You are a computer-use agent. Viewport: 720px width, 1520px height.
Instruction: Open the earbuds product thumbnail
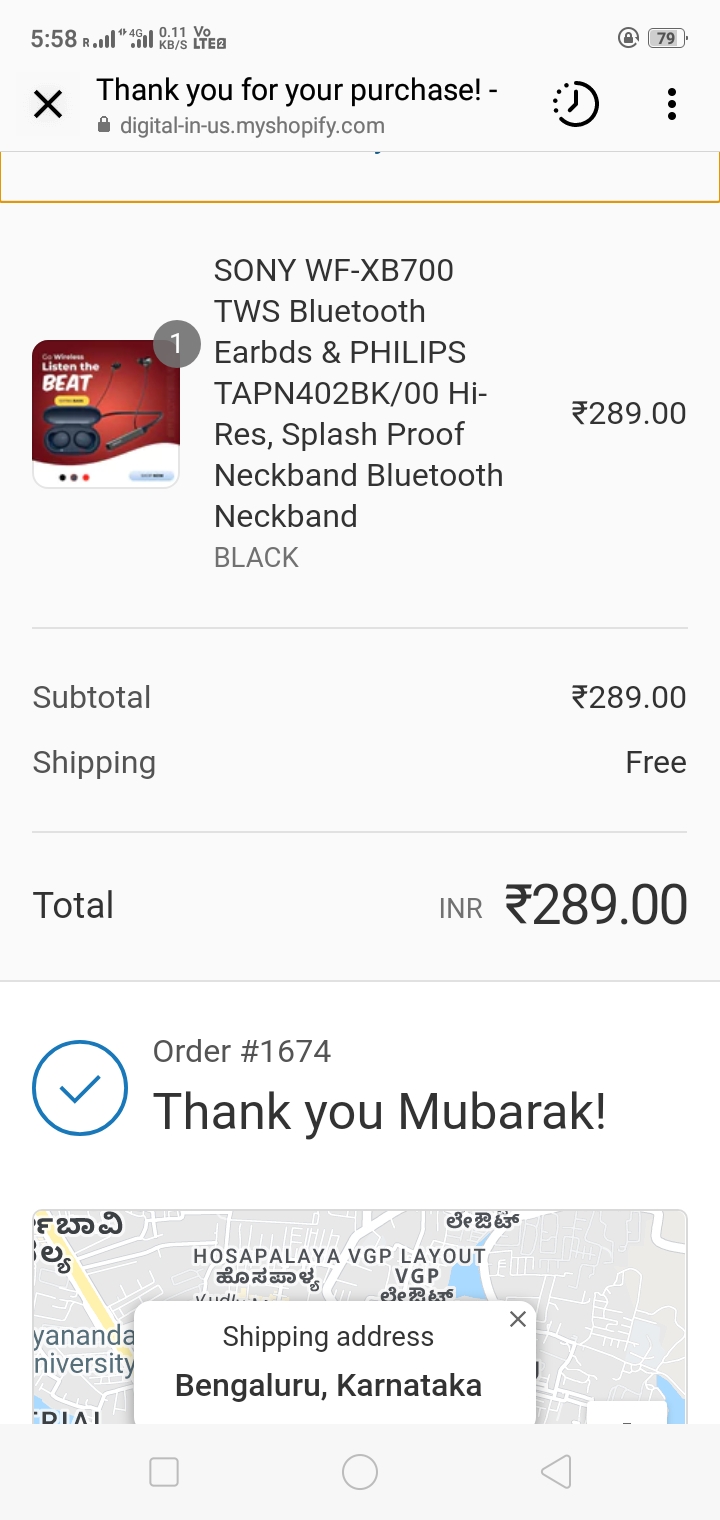coord(106,414)
